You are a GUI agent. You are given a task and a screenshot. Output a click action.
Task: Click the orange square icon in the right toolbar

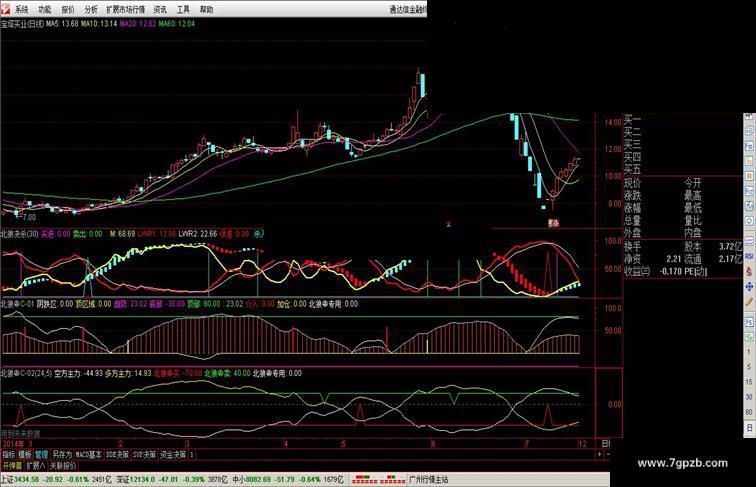coord(749,175)
